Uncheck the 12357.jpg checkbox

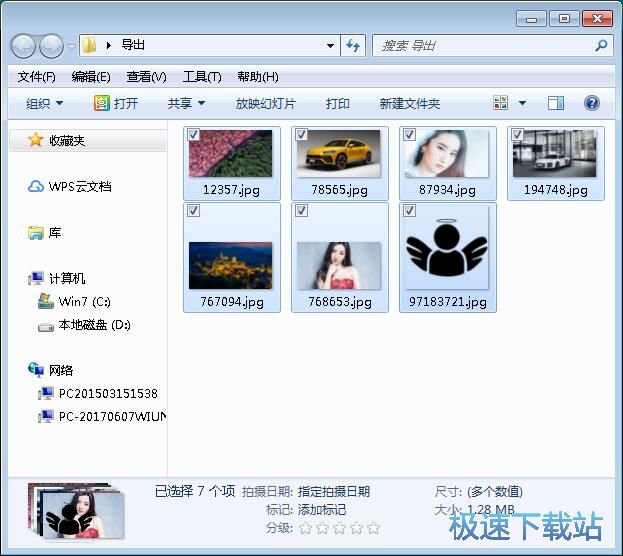pos(193,135)
